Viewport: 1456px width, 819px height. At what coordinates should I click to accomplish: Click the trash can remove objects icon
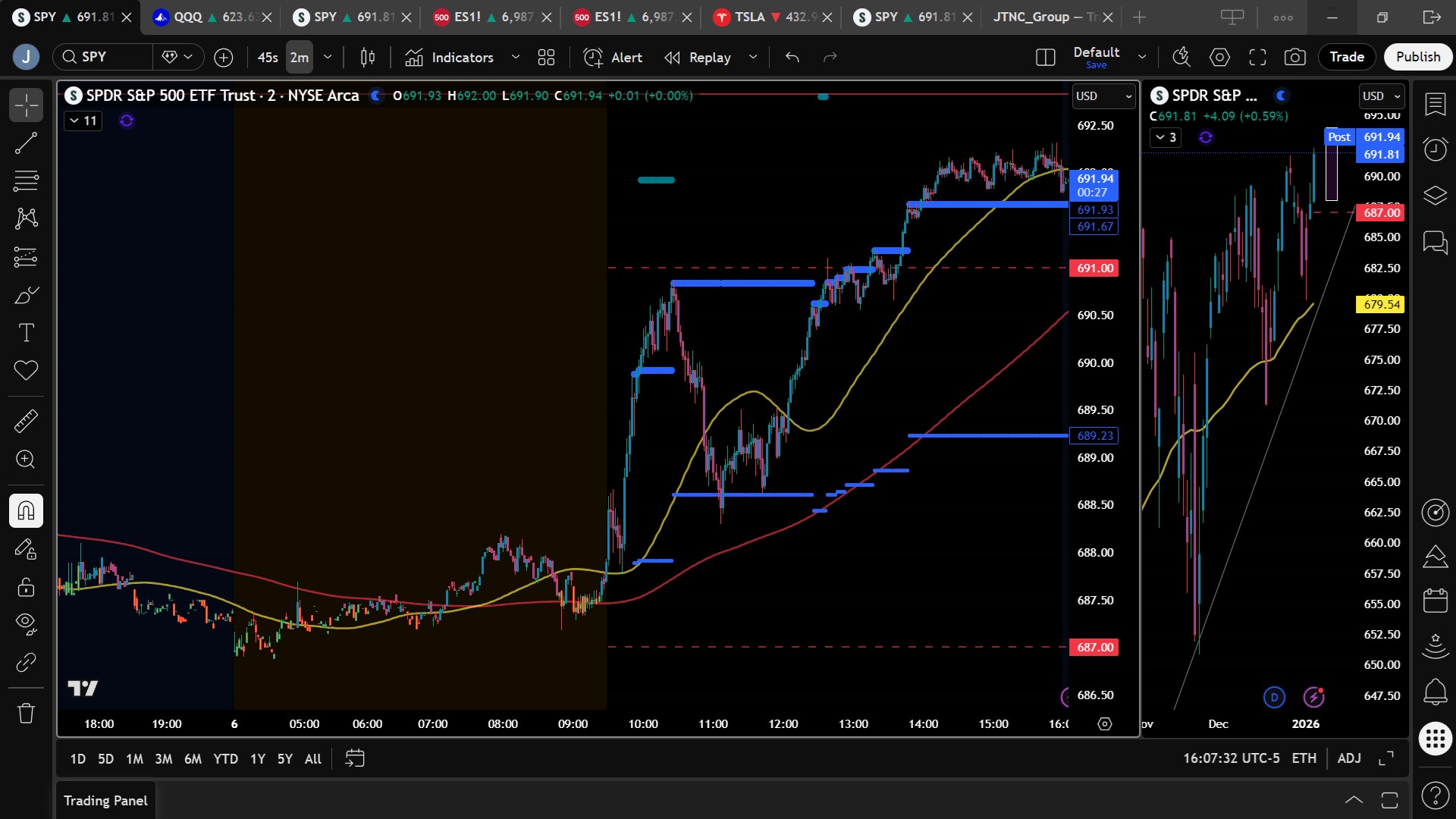coord(26,713)
